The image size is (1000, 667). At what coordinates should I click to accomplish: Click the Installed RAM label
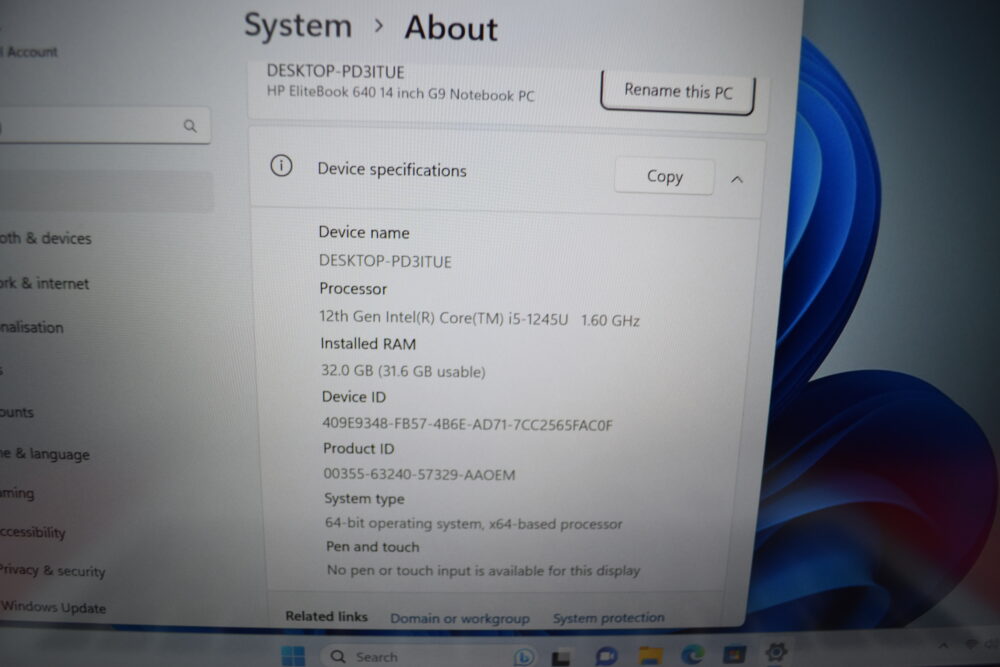pyautogui.click(x=368, y=344)
